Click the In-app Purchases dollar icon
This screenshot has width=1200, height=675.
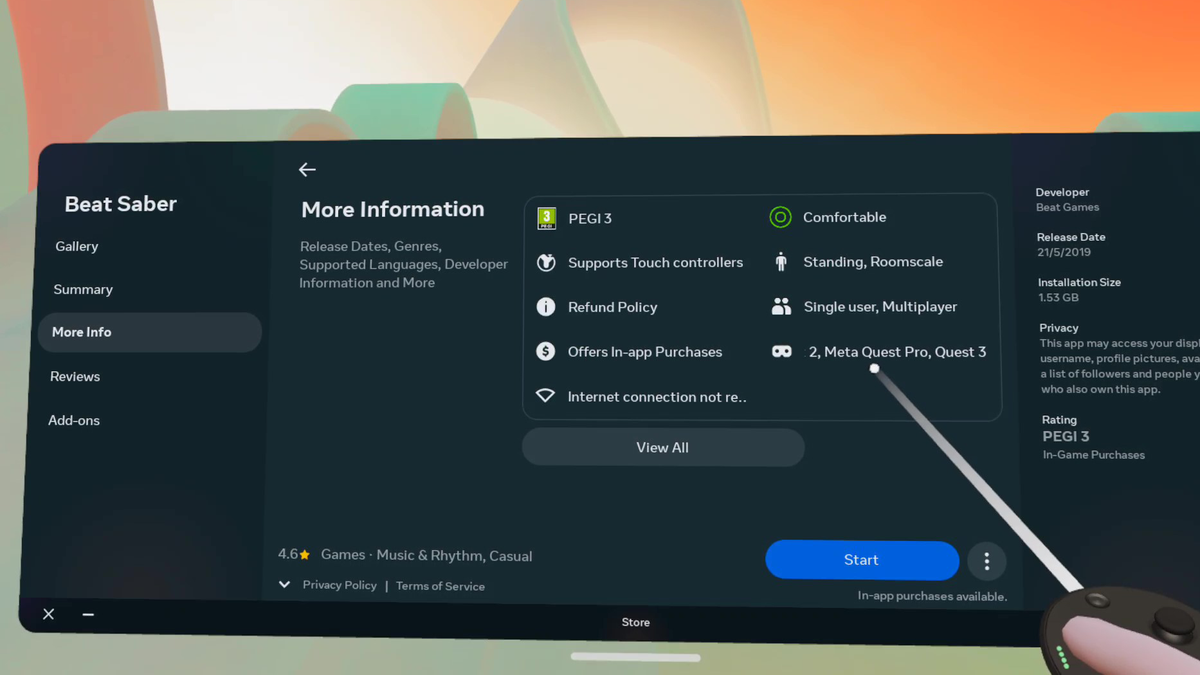coord(546,351)
